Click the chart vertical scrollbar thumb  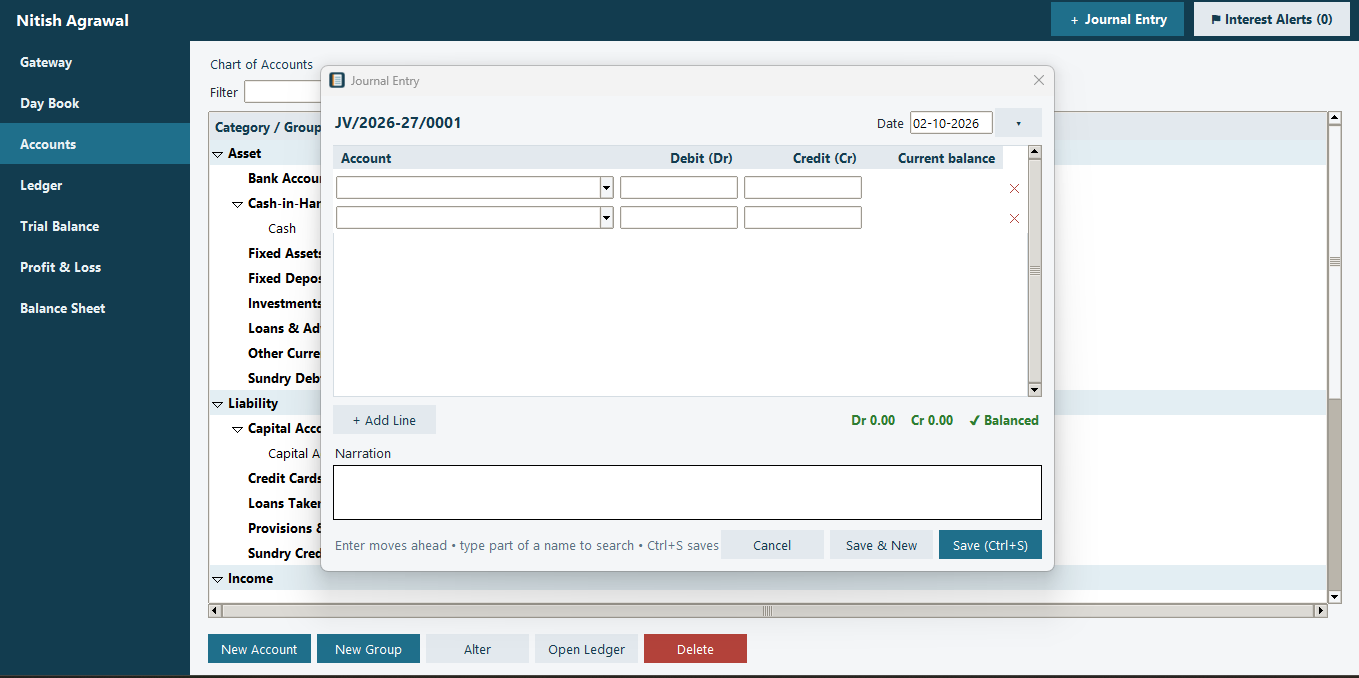point(1334,261)
